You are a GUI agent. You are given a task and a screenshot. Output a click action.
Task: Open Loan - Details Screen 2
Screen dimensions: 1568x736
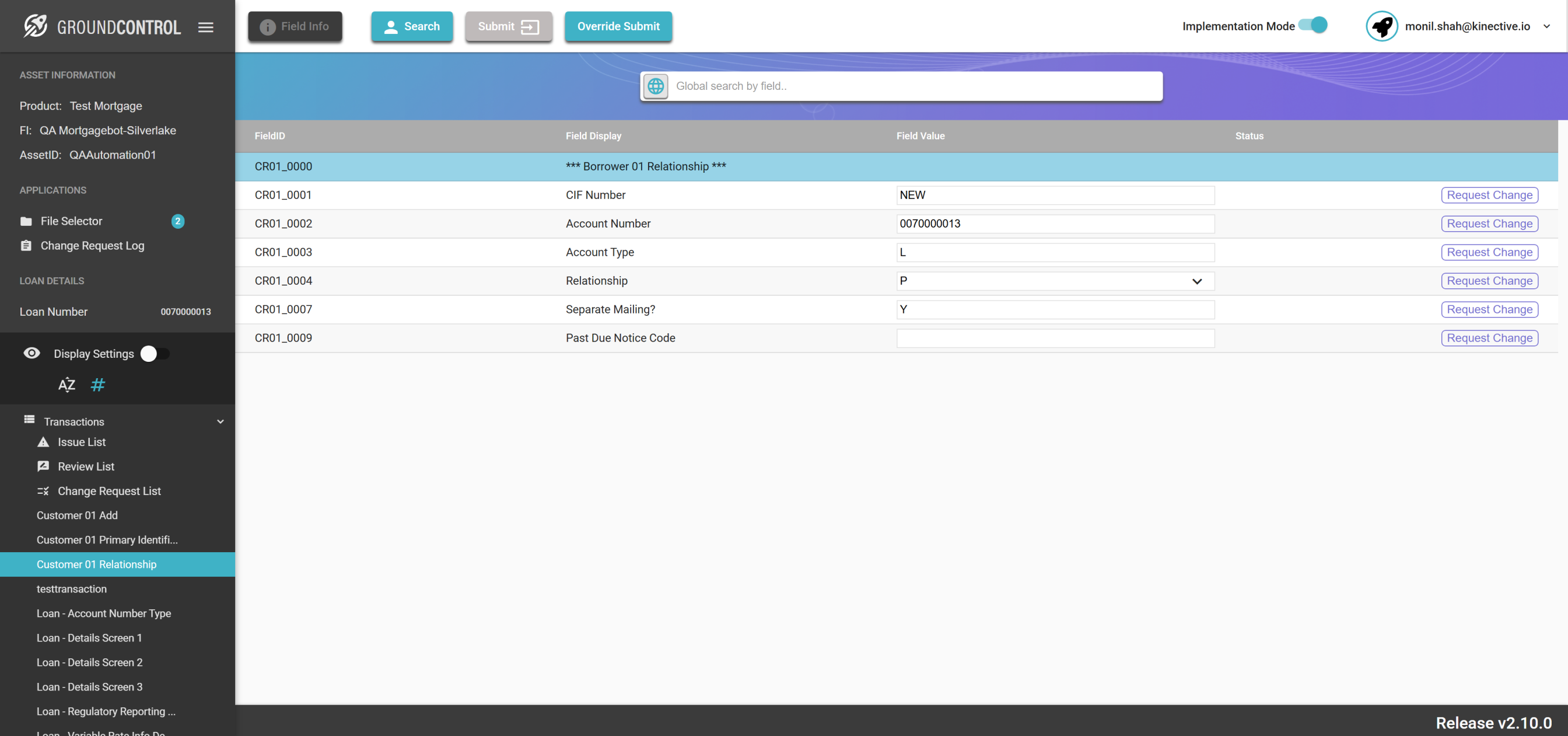[89, 662]
